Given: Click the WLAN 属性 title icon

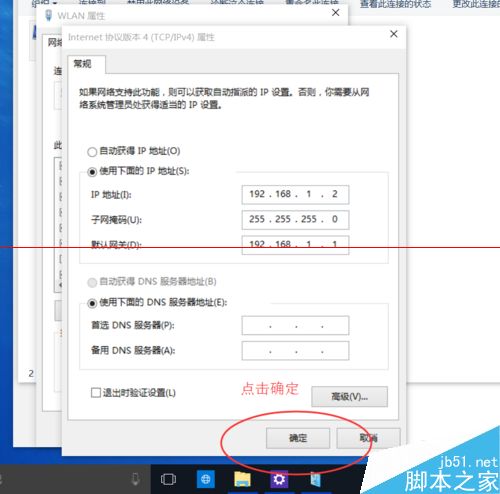Looking at the screenshot, I should (49, 15).
